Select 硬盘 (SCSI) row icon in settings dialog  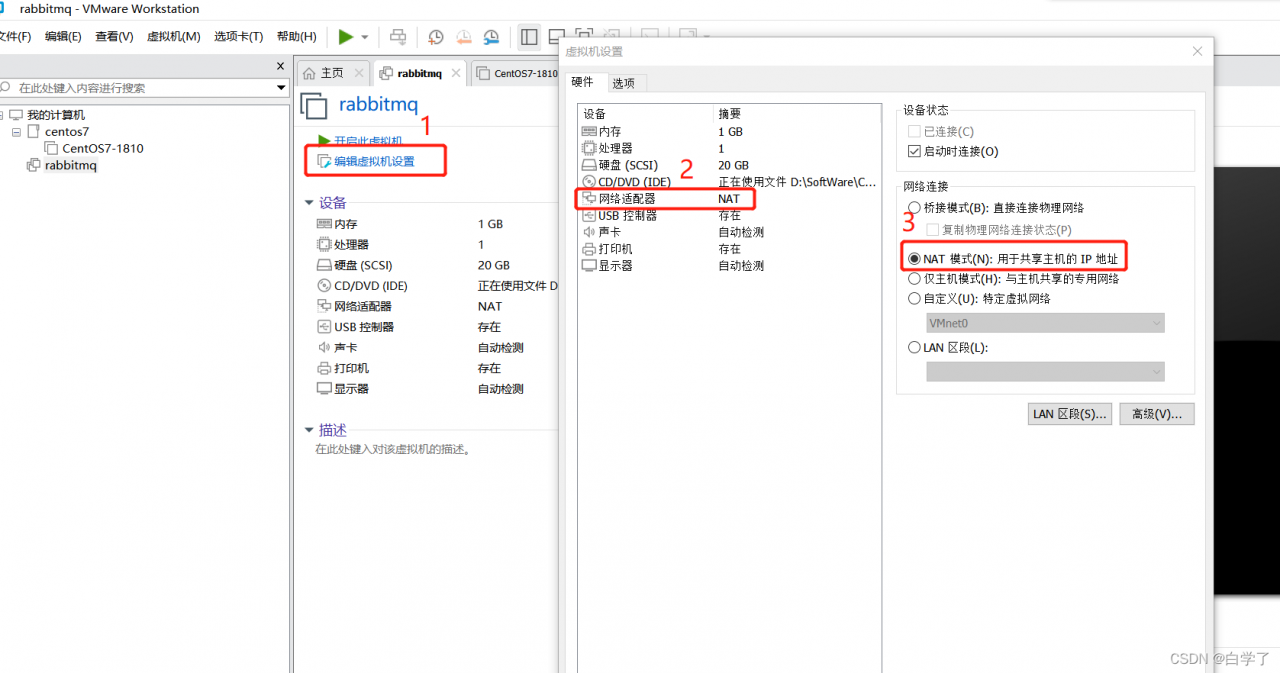589,165
